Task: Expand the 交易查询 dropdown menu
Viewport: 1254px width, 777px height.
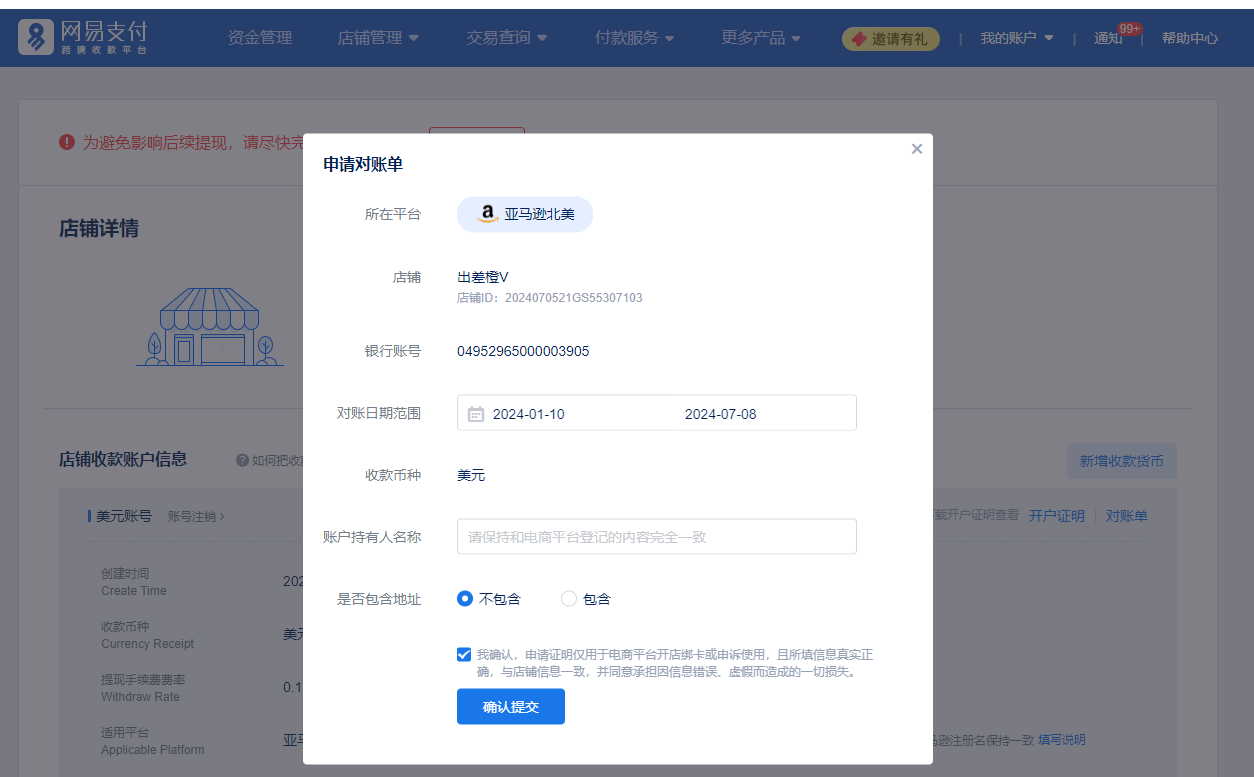Action: tap(506, 38)
